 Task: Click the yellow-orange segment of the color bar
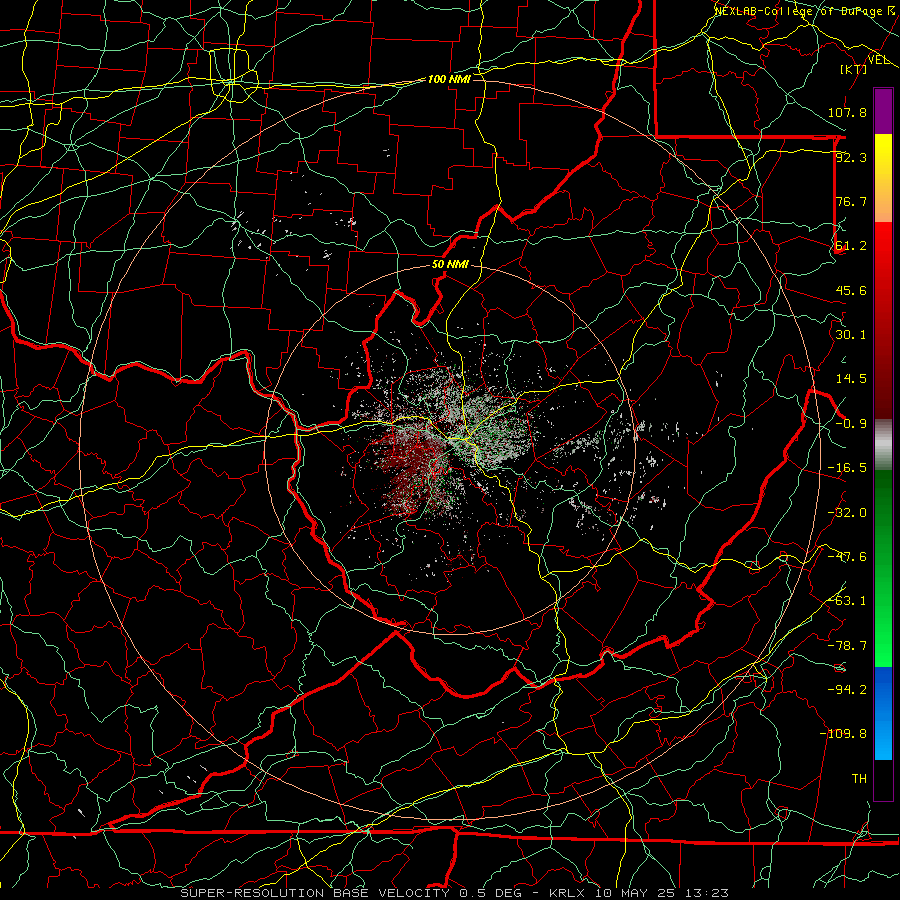[x=883, y=178]
